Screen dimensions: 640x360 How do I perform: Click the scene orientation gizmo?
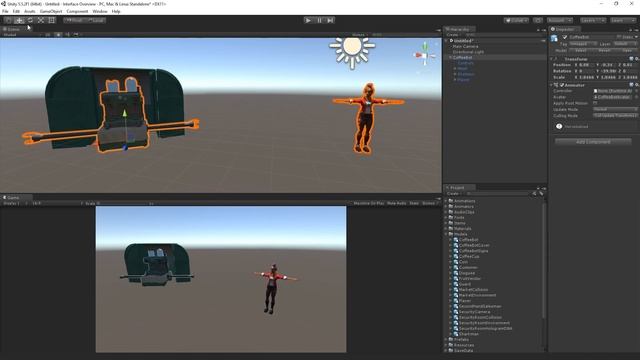click(x=424, y=55)
